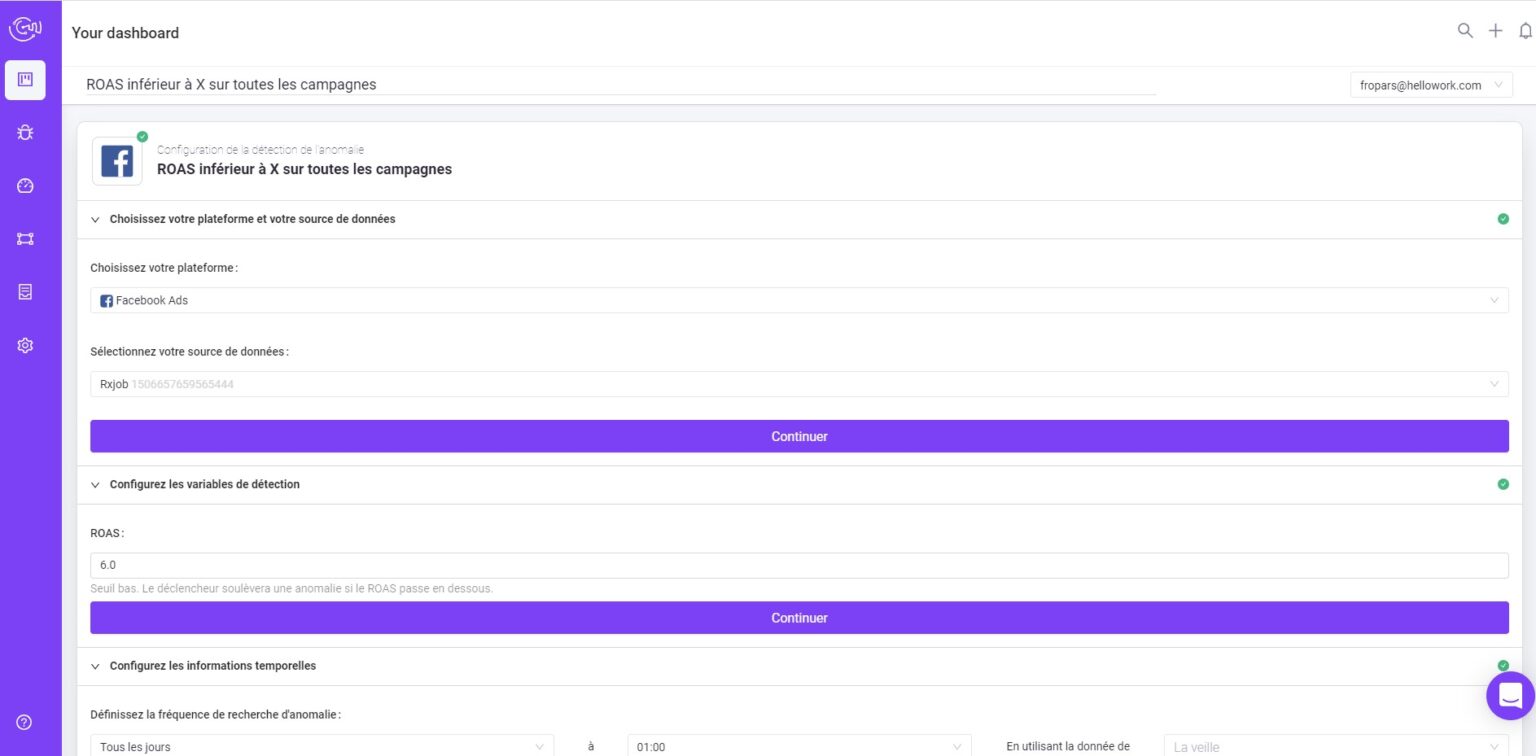
Task: Open the Intercom chat bubble
Action: pyautogui.click(x=1510, y=696)
